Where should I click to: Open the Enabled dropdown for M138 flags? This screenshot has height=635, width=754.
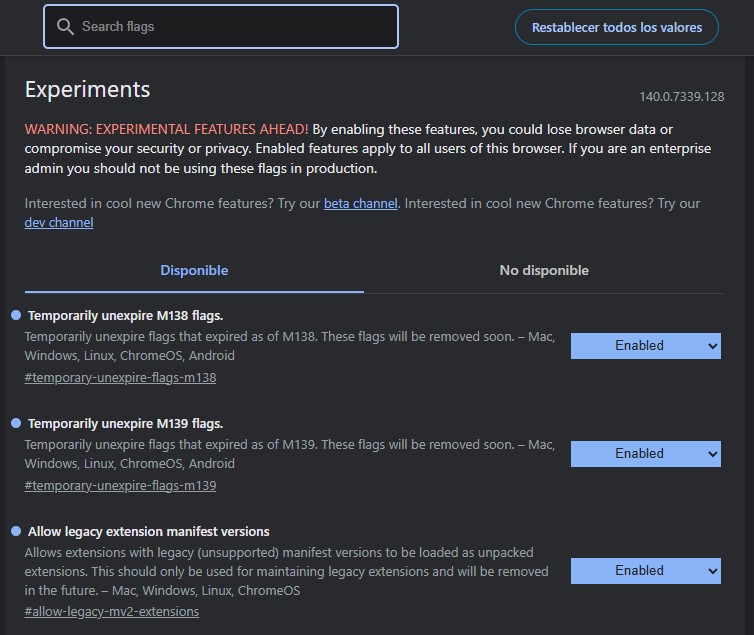pos(645,346)
